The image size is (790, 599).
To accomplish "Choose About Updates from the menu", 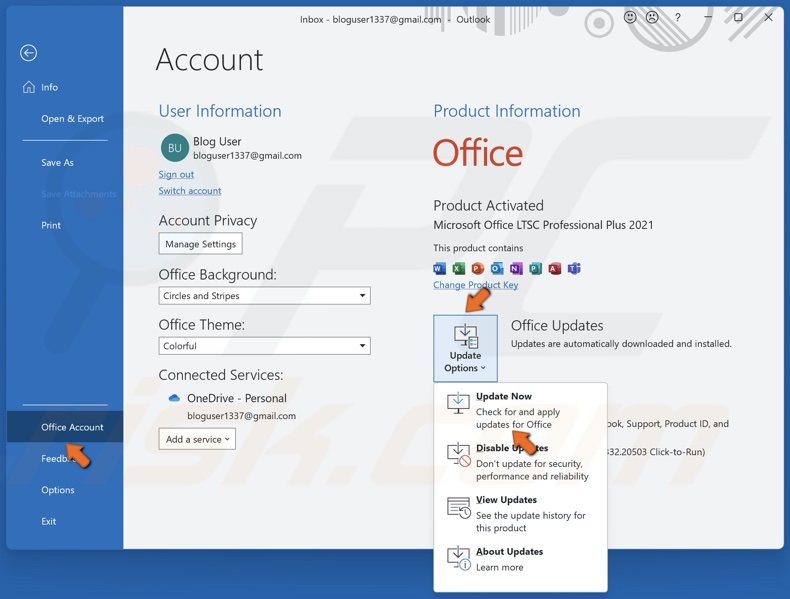I will pyautogui.click(x=520, y=559).
